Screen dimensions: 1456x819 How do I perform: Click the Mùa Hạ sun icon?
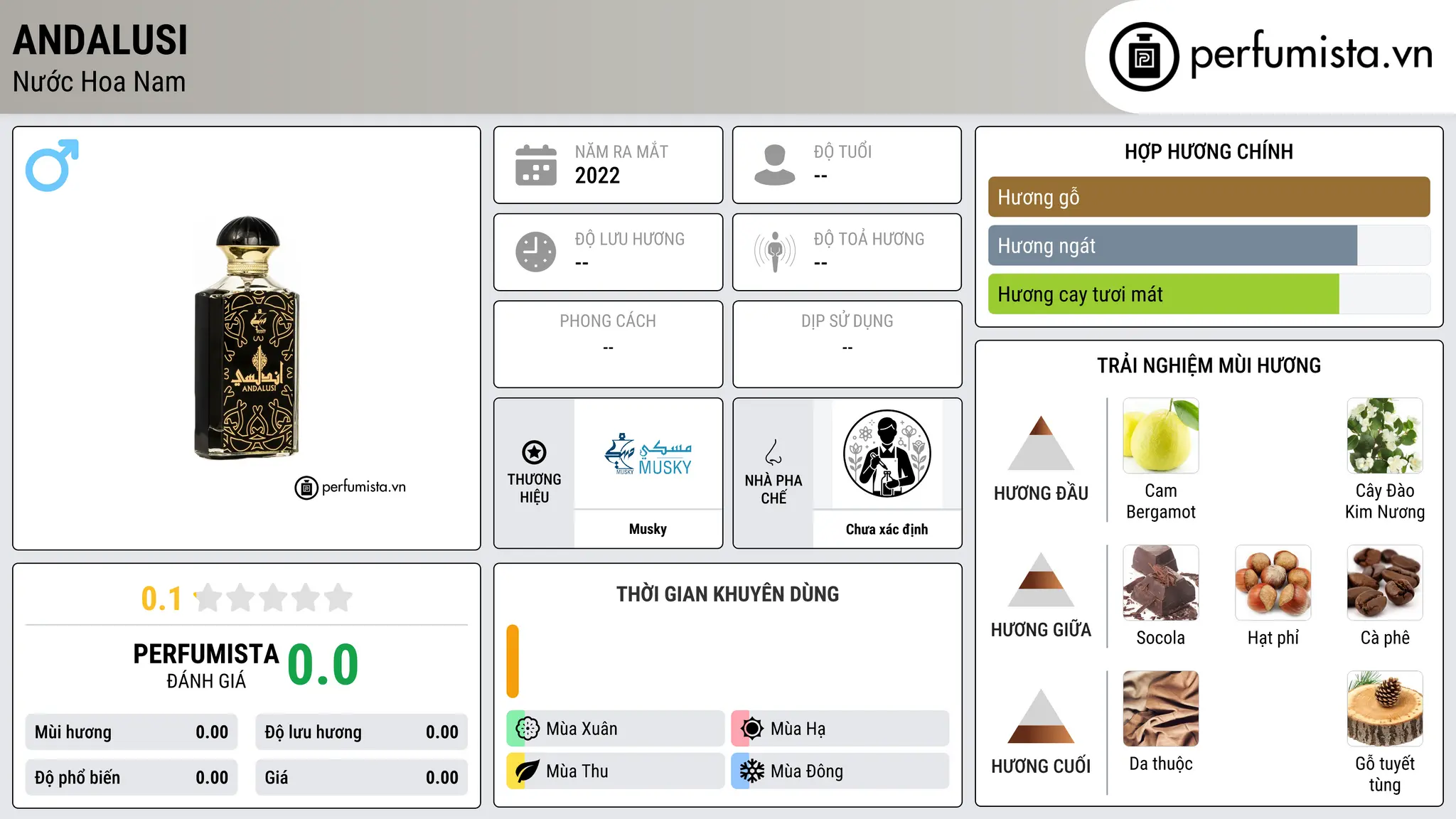(x=751, y=729)
